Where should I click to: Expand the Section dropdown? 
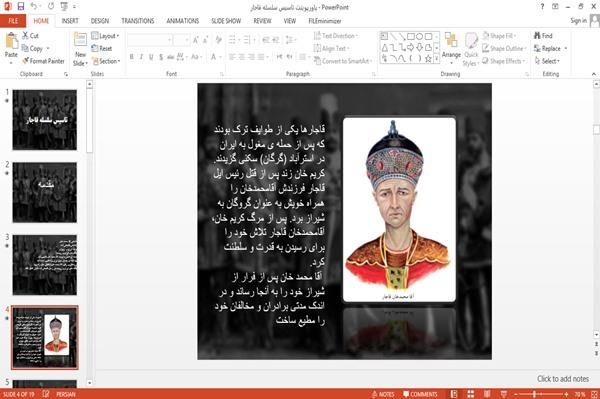click(x=106, y=61)
